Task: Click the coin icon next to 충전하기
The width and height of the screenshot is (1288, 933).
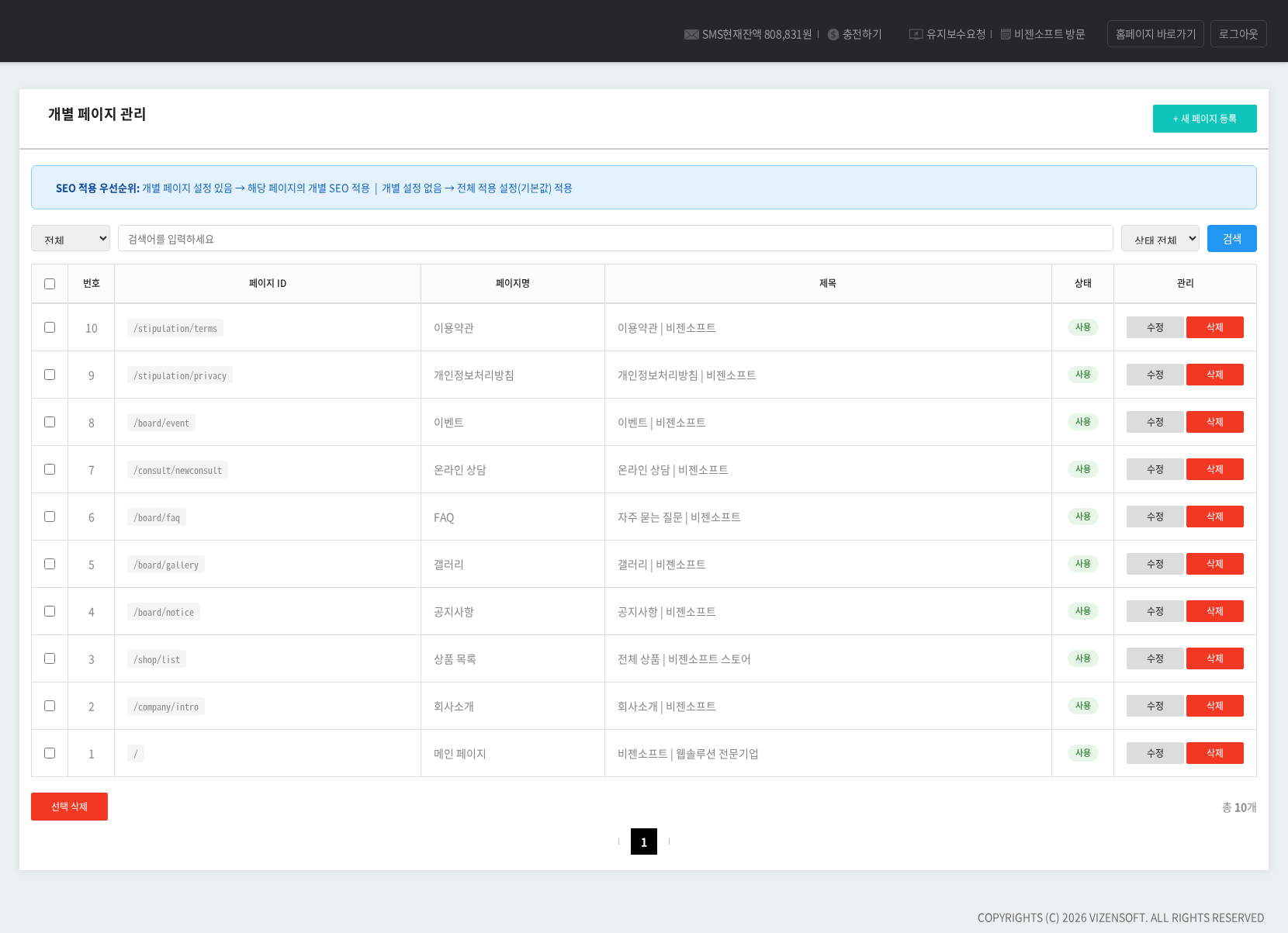Action: coord(833,35)
